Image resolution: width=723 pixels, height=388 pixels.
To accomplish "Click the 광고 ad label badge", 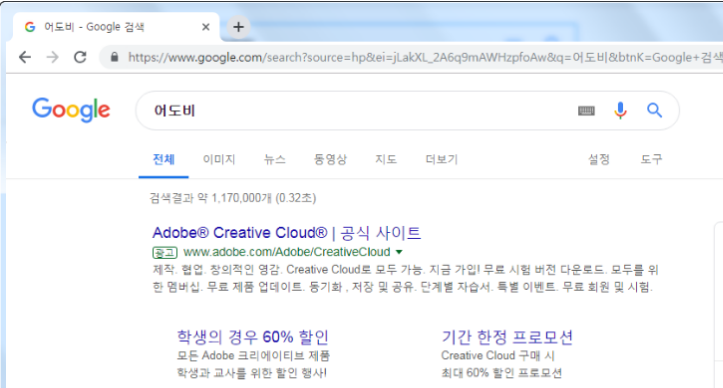I will click(x=165, y=252).
